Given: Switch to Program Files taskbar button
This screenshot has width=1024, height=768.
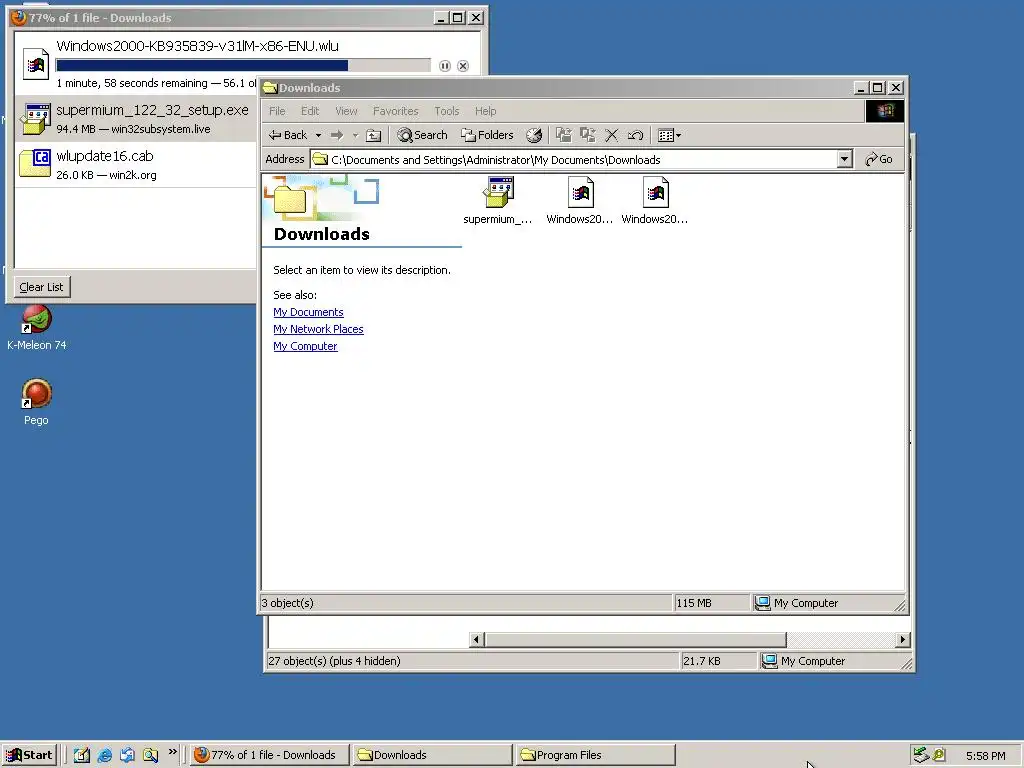Looking at the screenshot, I should pos(595,755).
